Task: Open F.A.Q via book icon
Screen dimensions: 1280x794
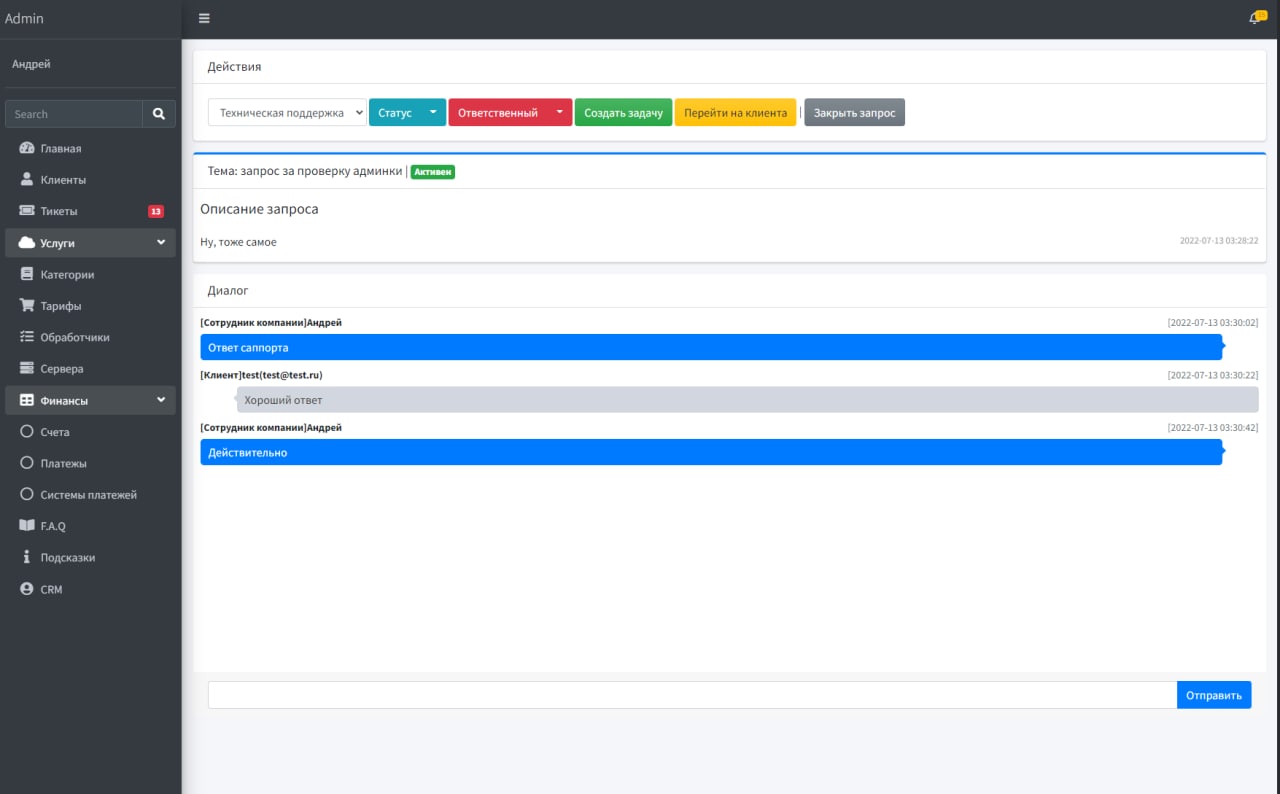Action: (27, 526)
